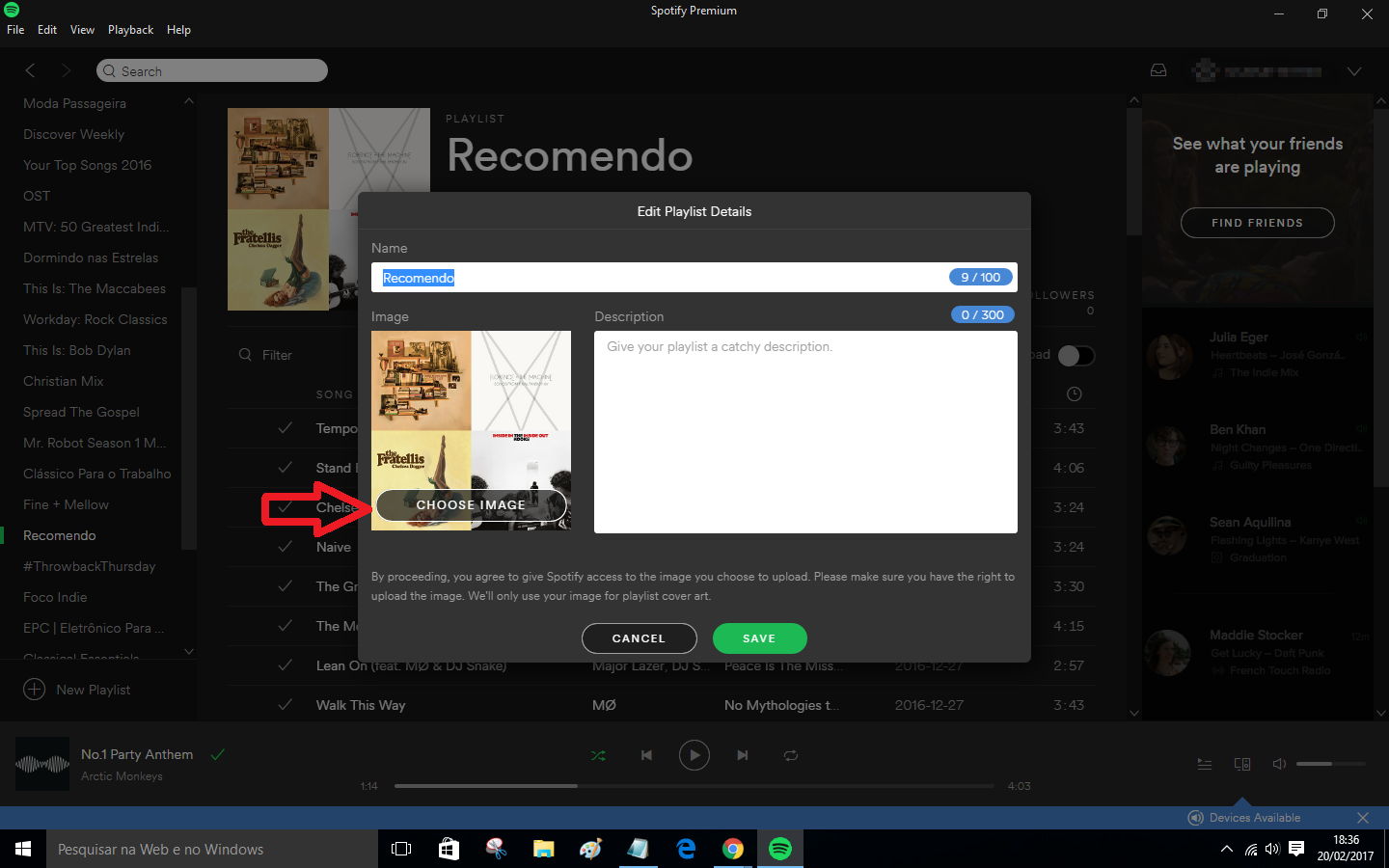
Task: Adjust the volume slider
Action: [x=1331, y=764]
